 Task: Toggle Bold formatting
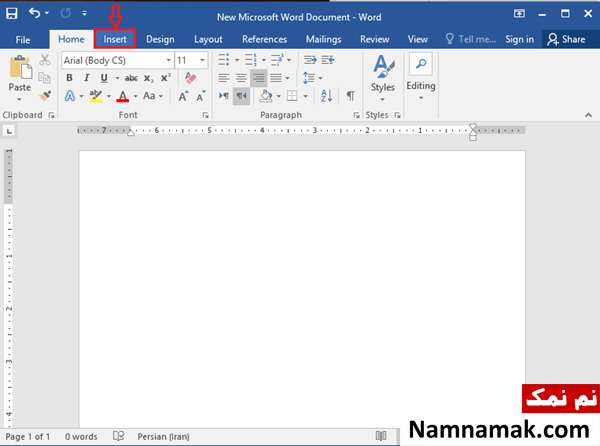[x=69, y=78]
